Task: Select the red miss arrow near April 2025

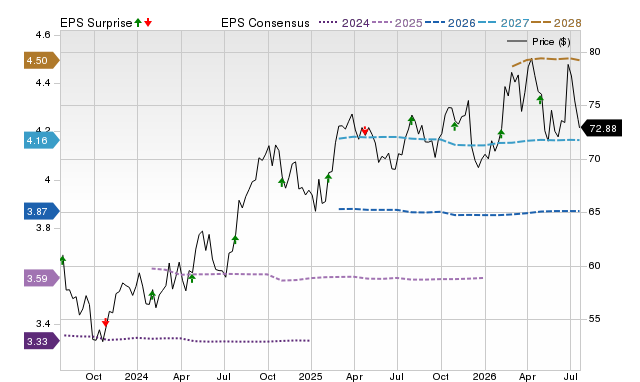Action: (364, 131)
